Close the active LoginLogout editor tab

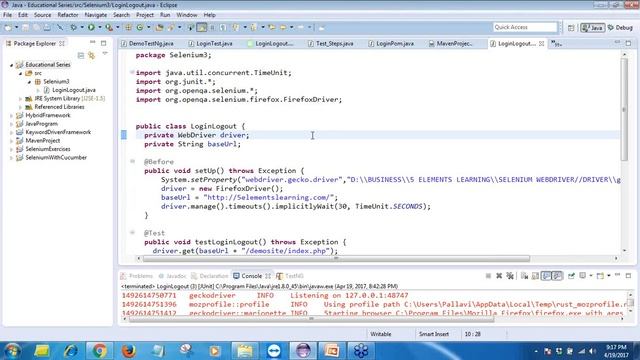[x=541, y=43]
